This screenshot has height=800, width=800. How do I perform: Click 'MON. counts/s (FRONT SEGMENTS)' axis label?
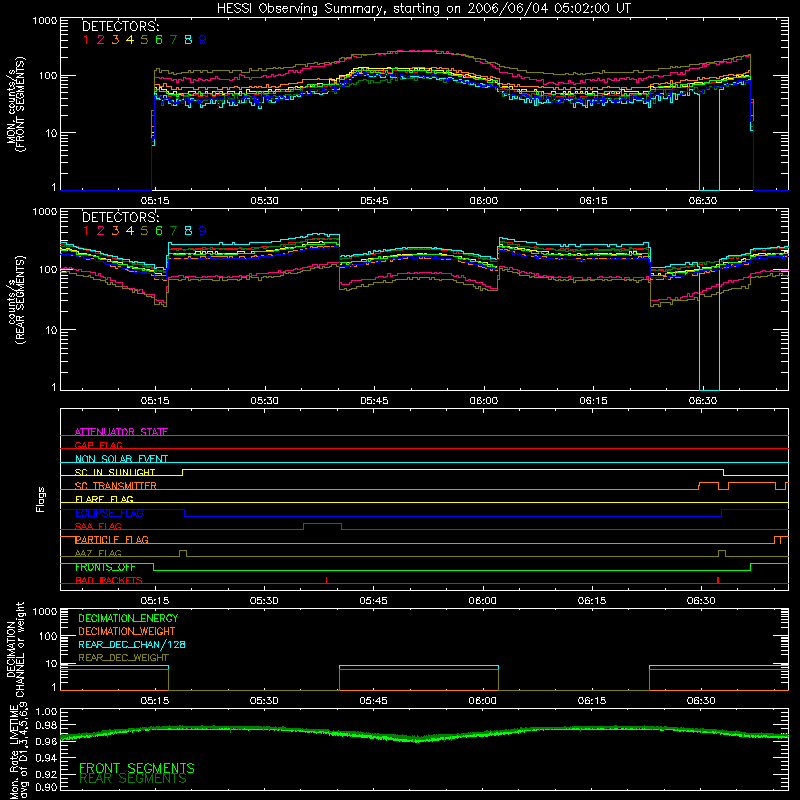pyautogui.click(x=16, y=104)
